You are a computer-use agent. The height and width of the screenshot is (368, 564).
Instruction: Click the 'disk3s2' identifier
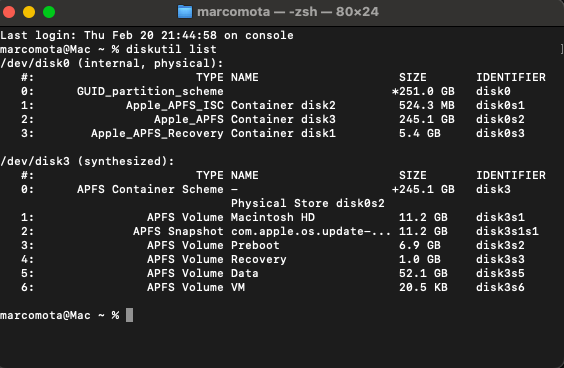click(x=500, y=246)
